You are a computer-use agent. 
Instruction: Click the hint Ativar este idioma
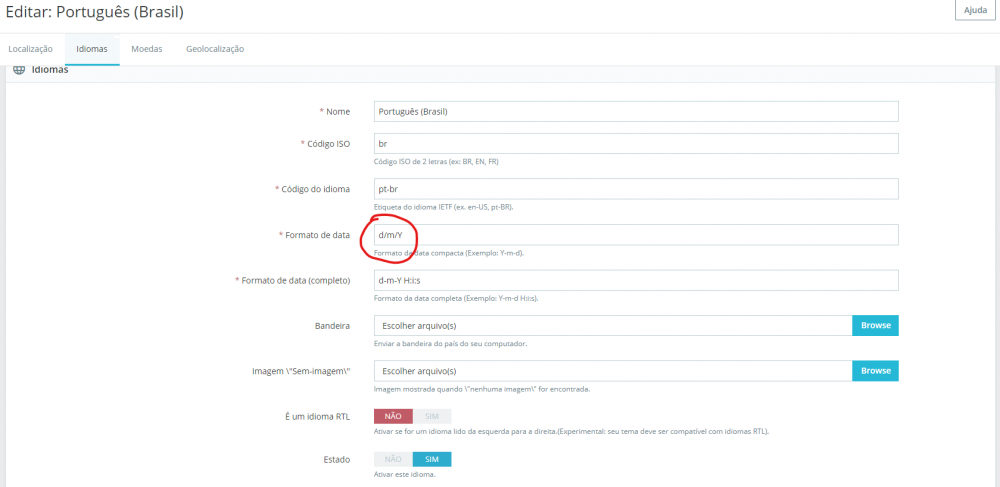[405, 475]
